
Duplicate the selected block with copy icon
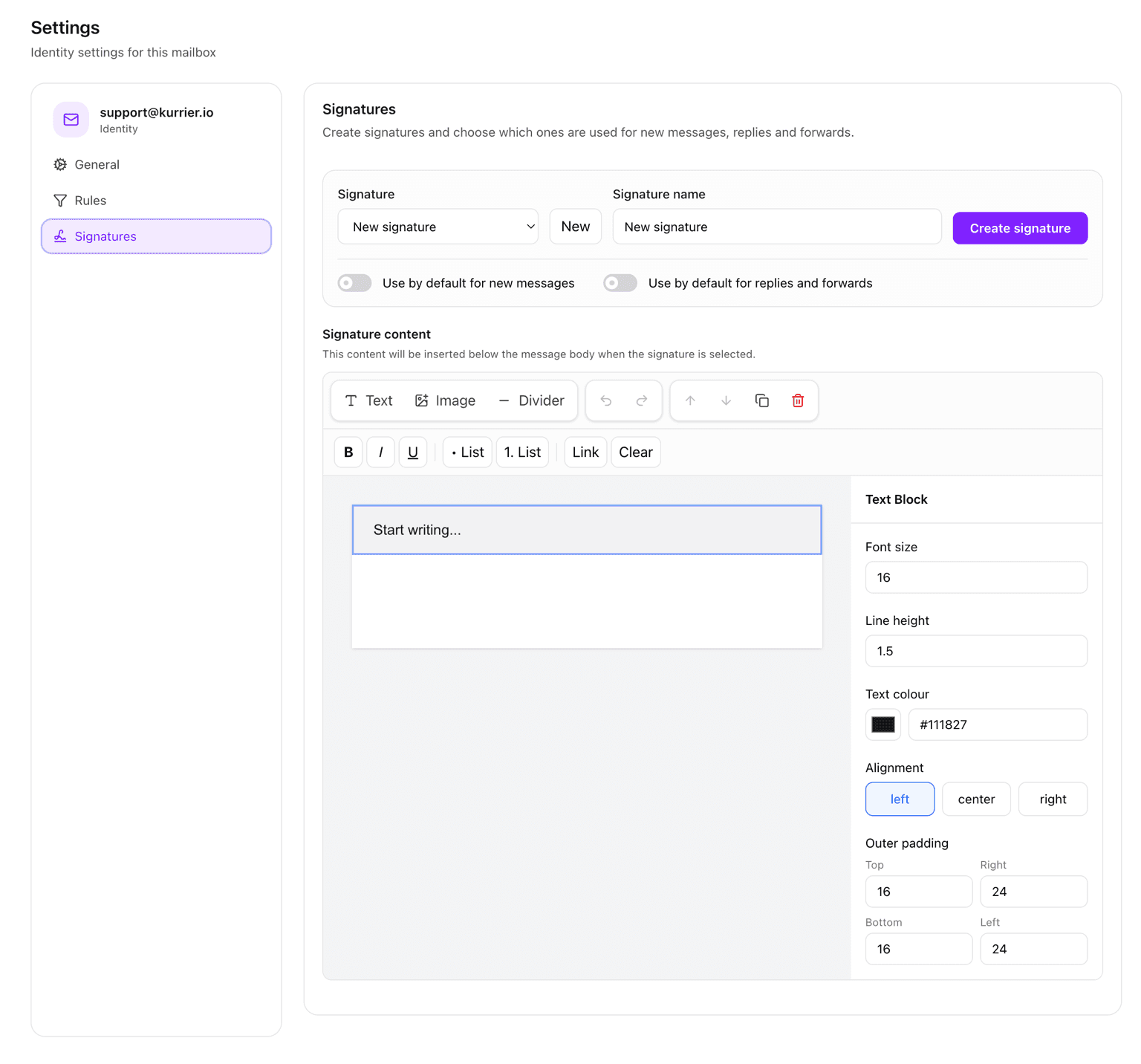762,400
